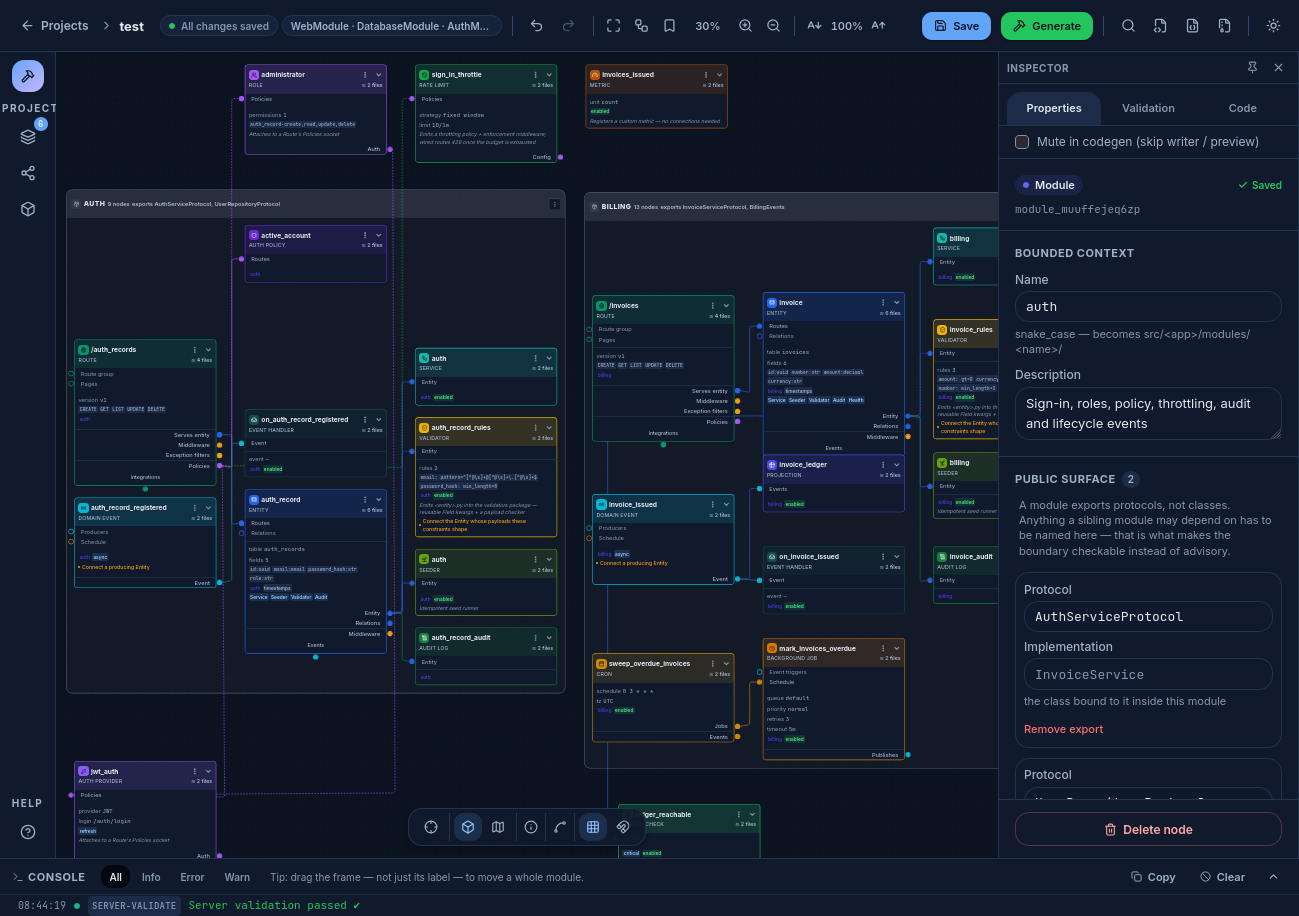Check Mute in codegen checkbox
The width and height of the screenshot is (1299, 916).
(x=1022, y=142)
